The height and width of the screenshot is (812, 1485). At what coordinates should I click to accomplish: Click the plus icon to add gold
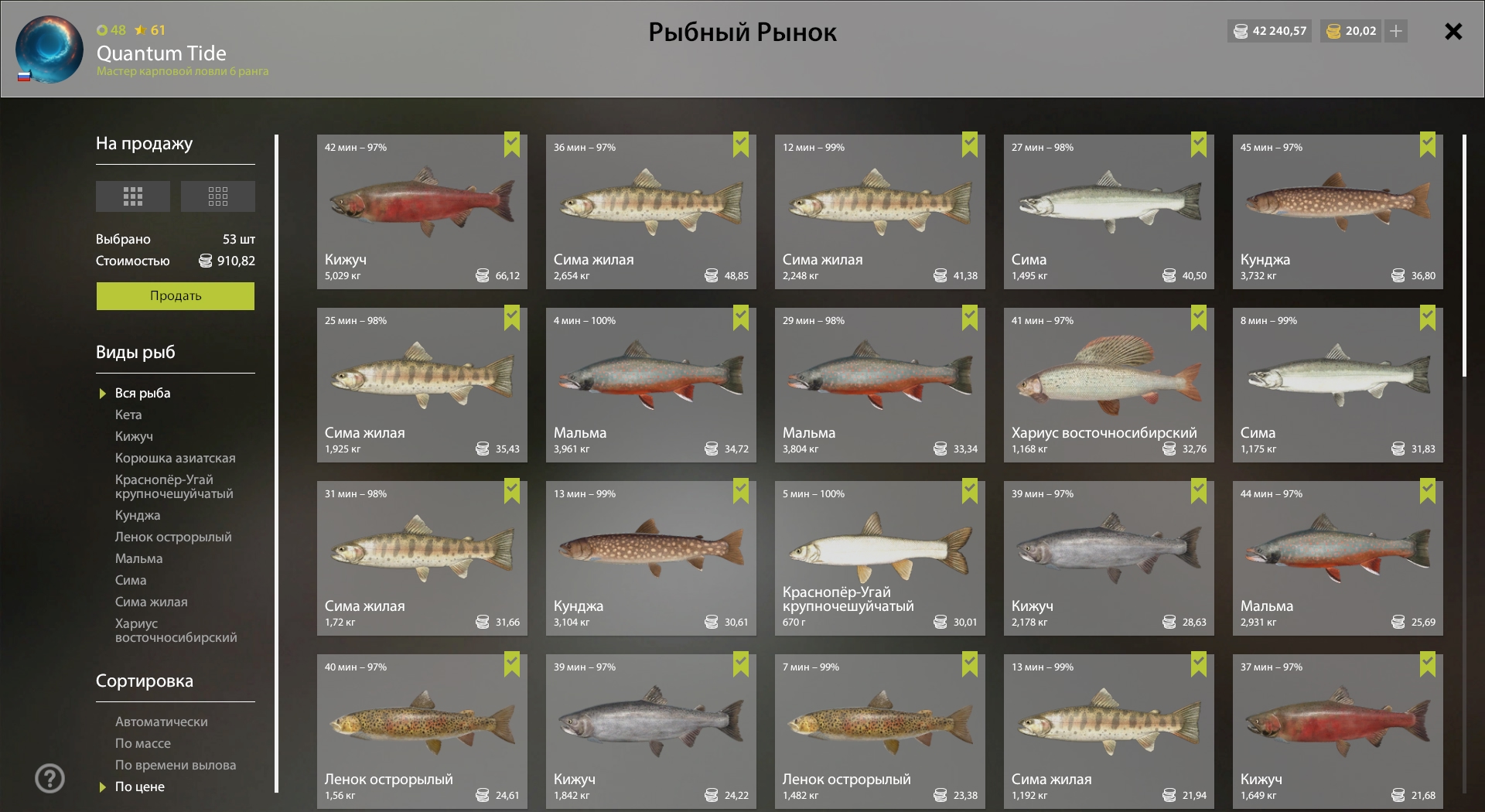(x=1396, y=31)
